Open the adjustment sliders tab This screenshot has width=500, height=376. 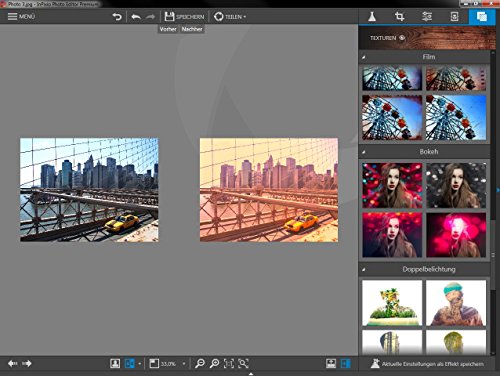[x=427, y=16]
